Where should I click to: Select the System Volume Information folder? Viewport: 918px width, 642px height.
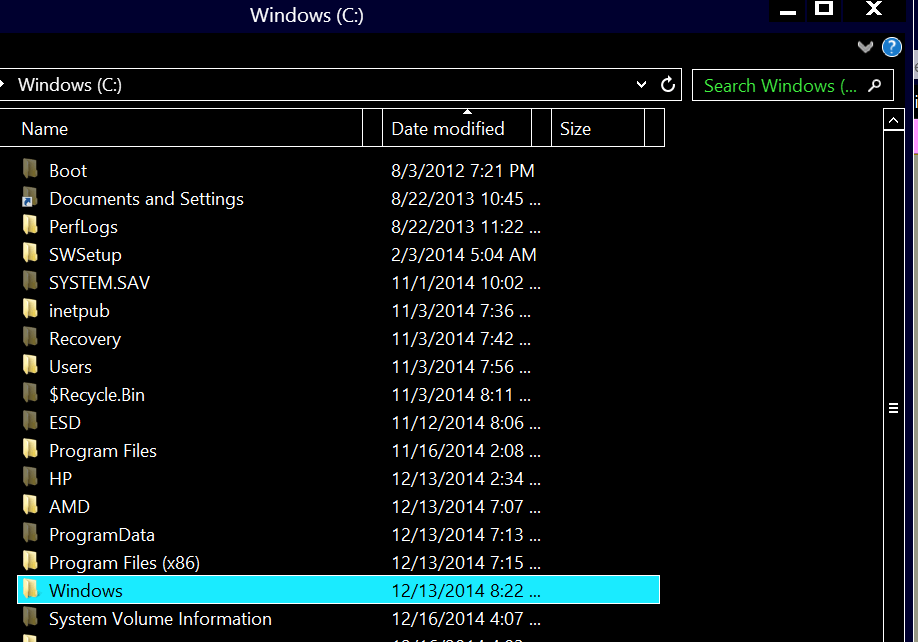click(160, 618)
